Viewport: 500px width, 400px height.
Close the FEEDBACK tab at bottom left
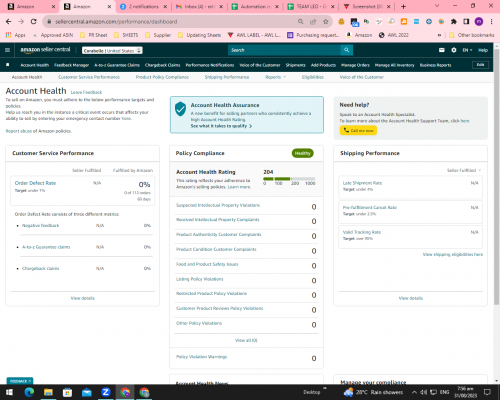pyautogui.click(x=30, y=381)
